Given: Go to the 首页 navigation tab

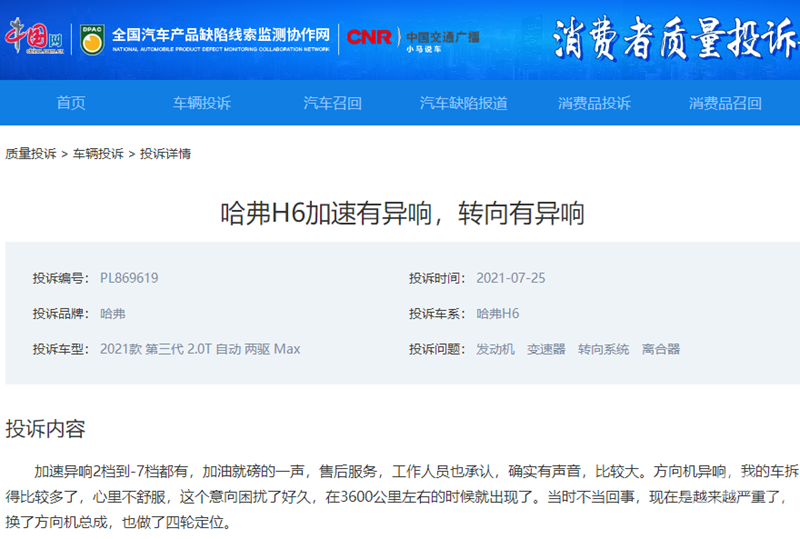Looking at the screenshot, I should [x=71, y=103].
